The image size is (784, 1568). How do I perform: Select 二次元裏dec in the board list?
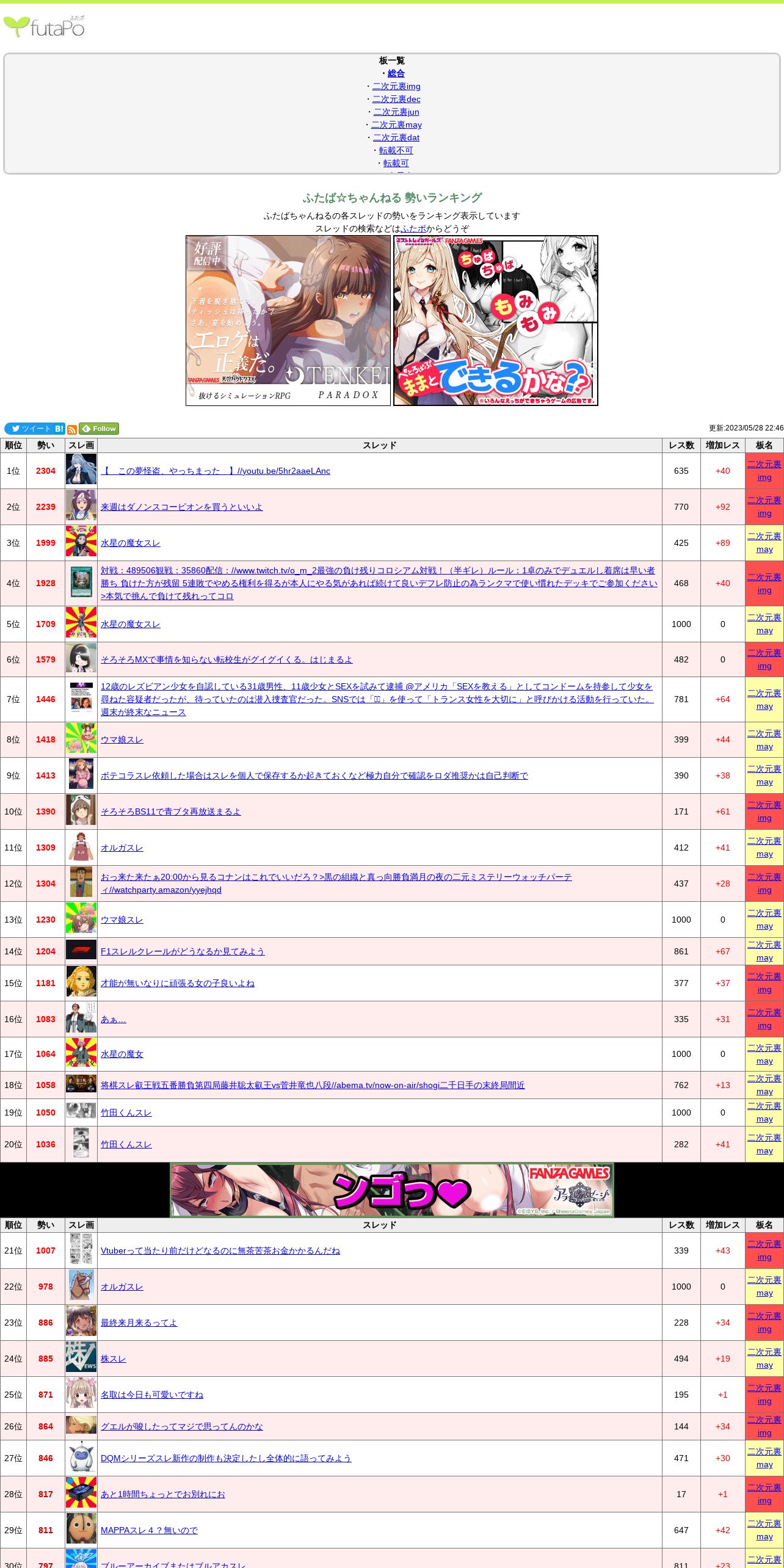[396, 99]
